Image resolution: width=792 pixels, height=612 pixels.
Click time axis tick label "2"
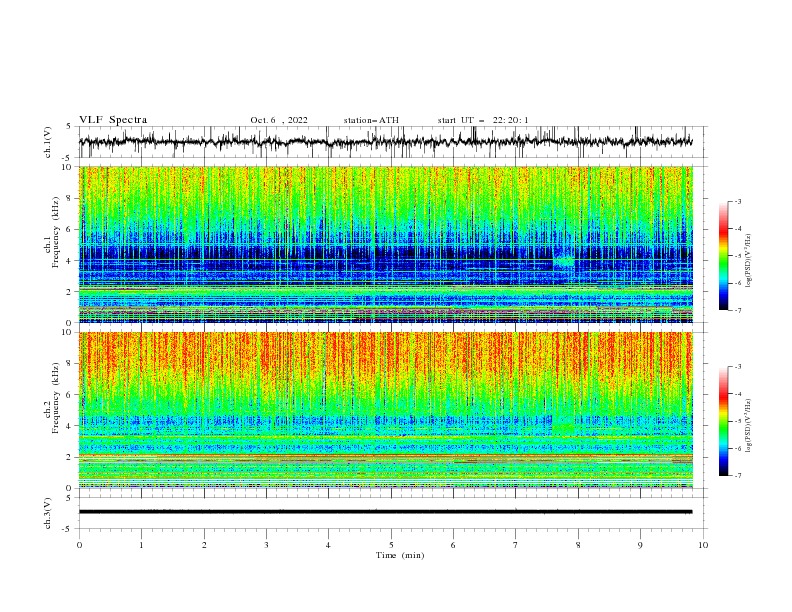point(204,545)
